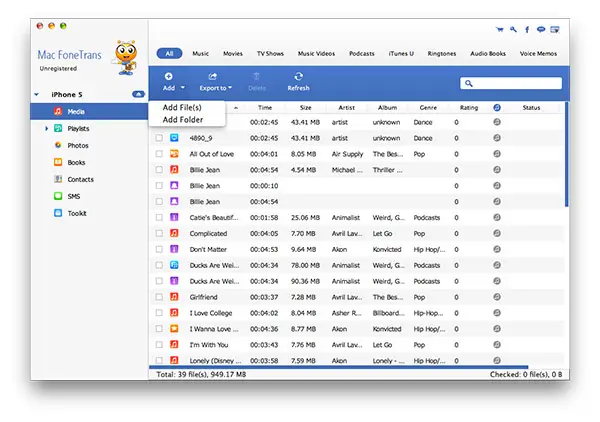Open Playlists in the sidebar
Viewport: 600px width, 422px height.
pyautogui.click(x=78, y=129)
